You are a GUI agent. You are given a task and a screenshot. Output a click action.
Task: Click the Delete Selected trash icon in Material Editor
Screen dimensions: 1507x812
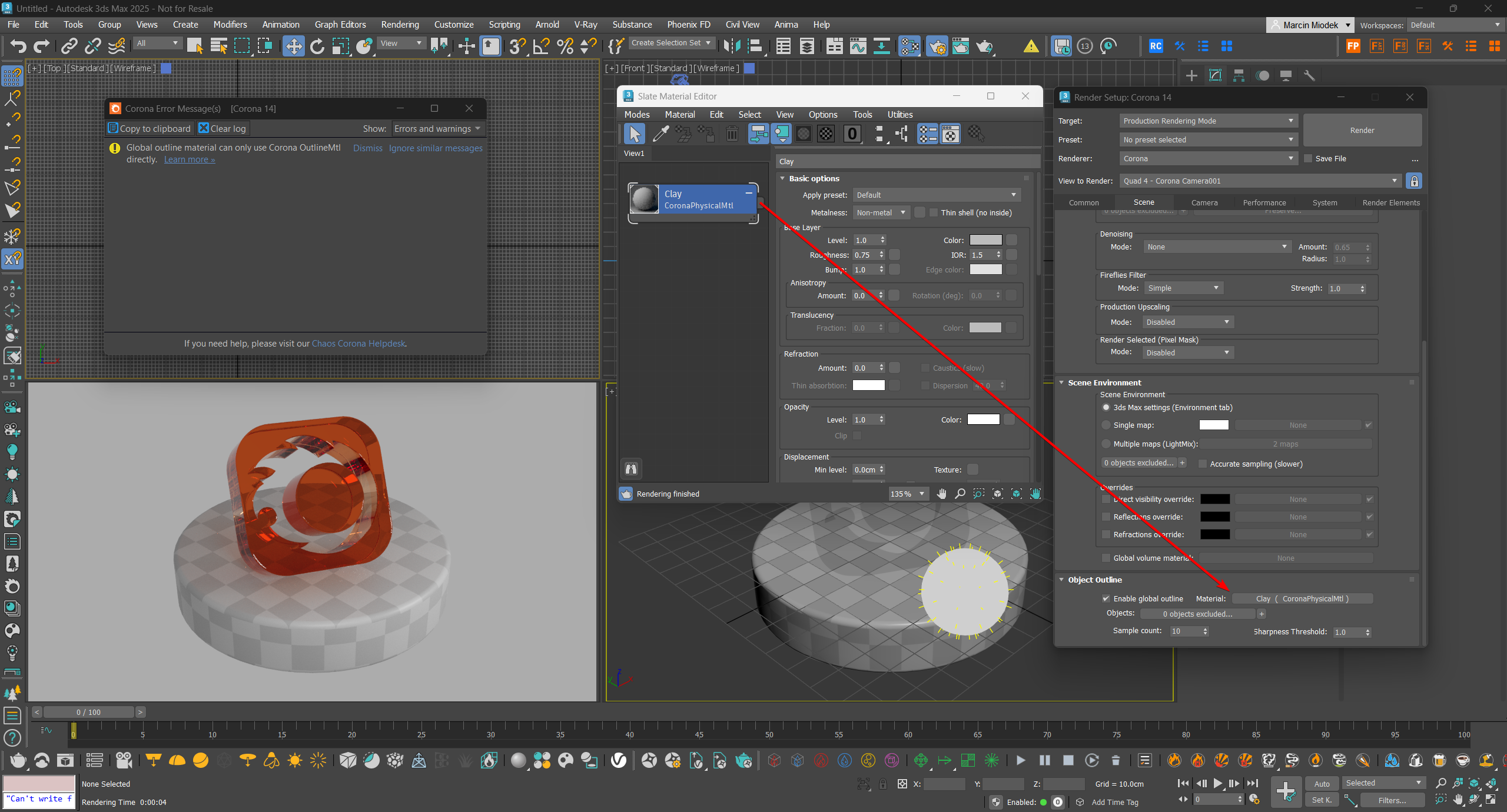(732, 134)
